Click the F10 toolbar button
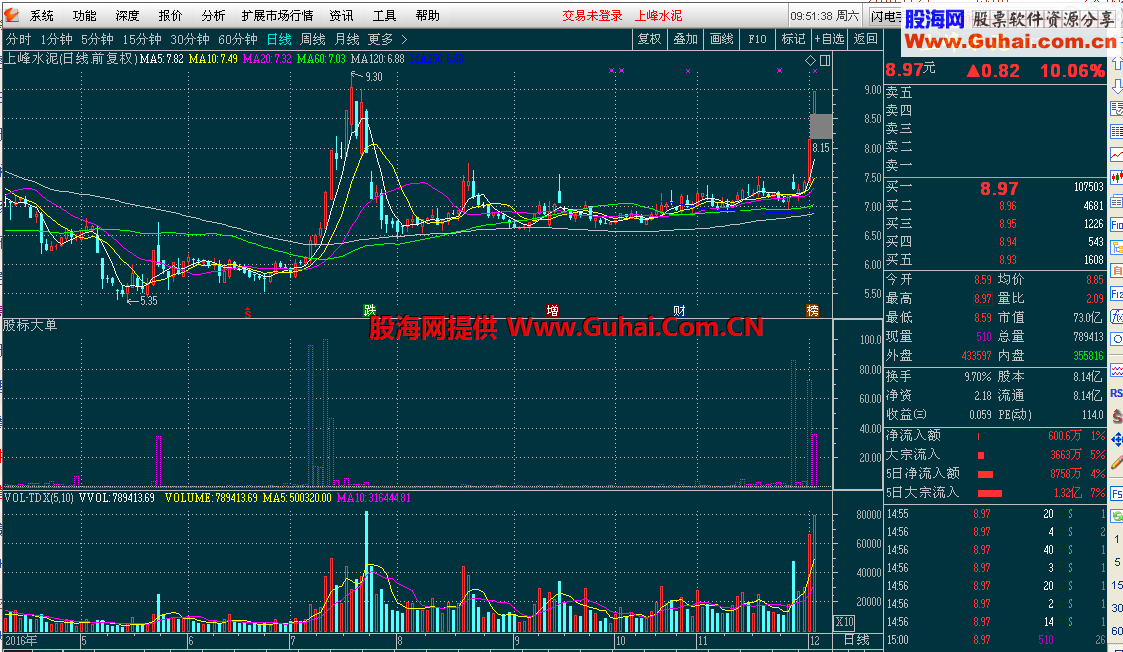This screenshot has width=1123, height=652. click(x=757, y=39)
